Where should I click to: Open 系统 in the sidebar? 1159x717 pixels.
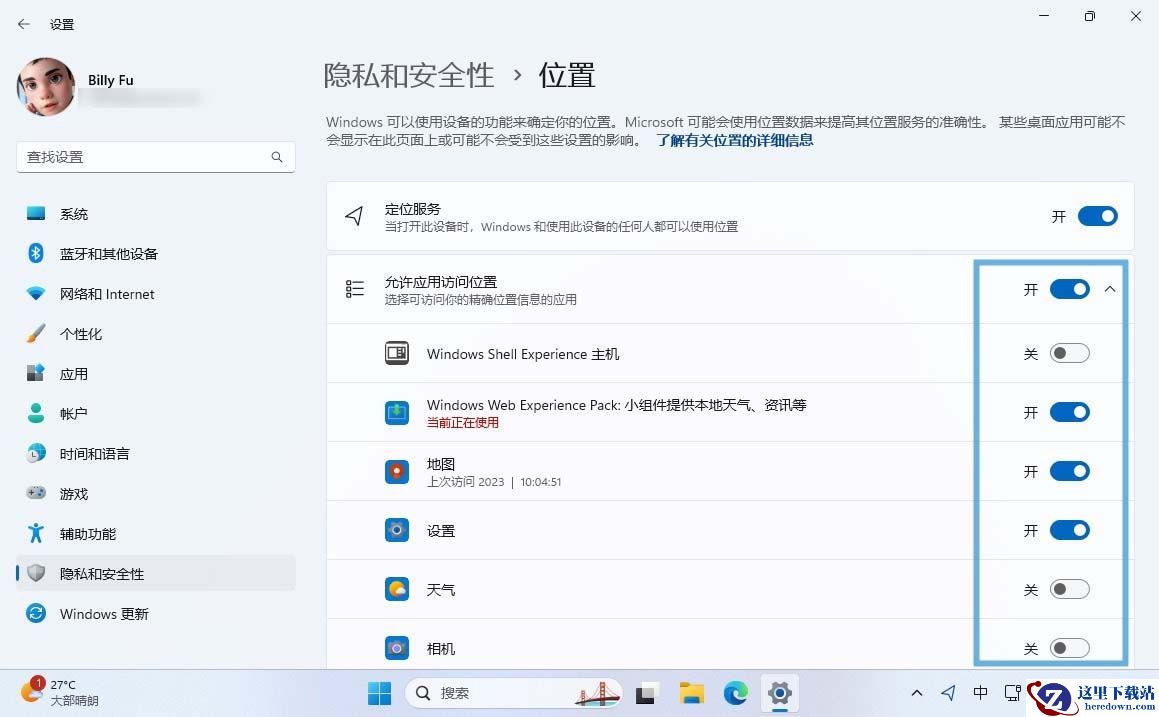(155, 214)
